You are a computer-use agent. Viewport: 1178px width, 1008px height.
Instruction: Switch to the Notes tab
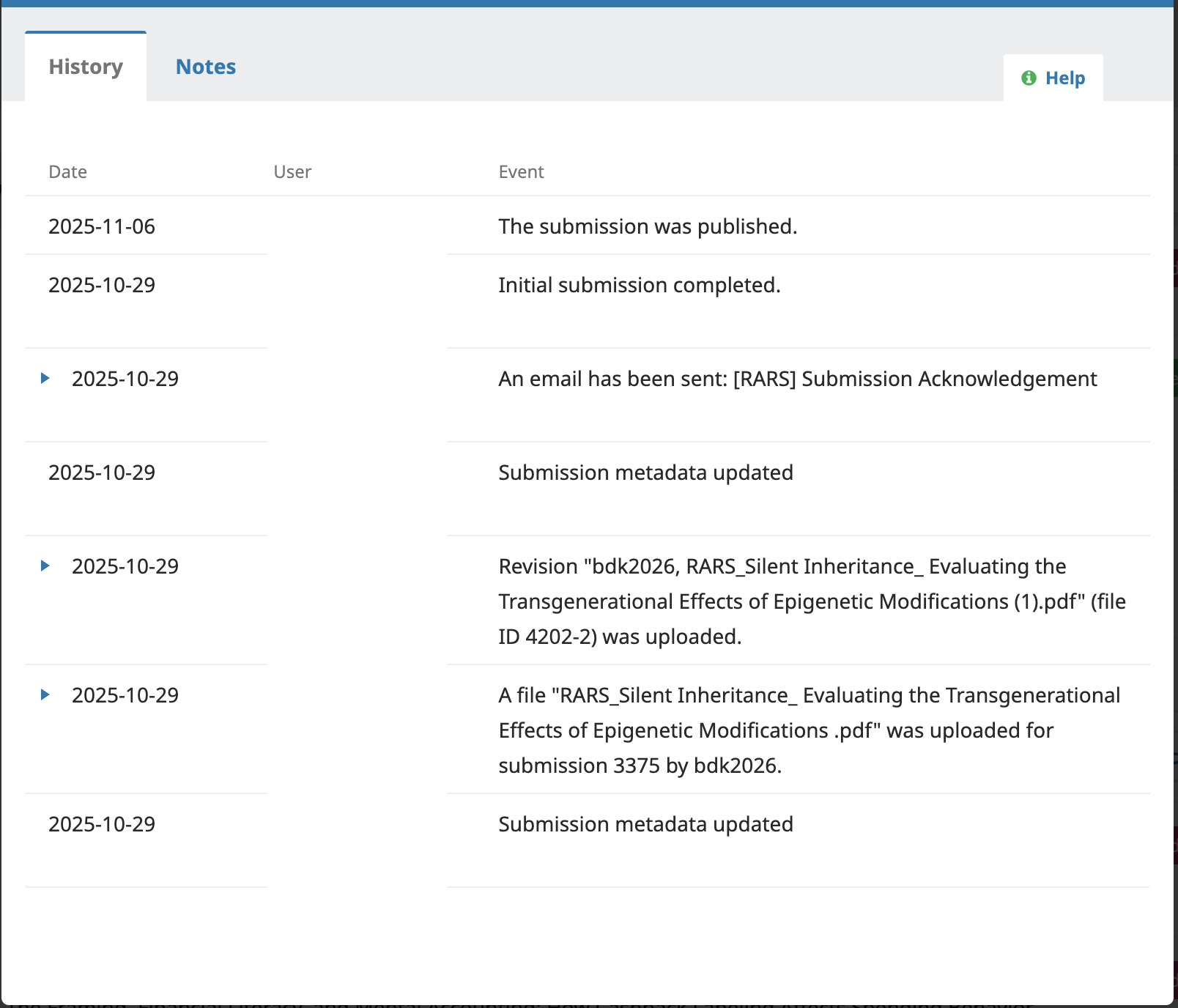[205, 67]
